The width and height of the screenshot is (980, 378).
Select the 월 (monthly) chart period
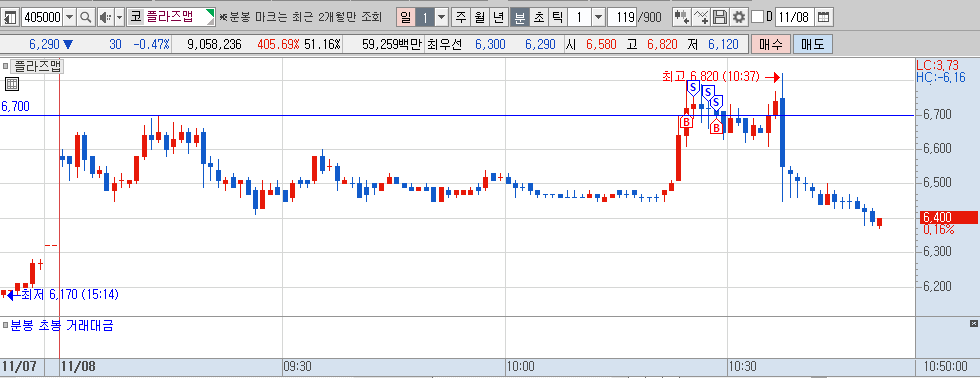(480, 17)
